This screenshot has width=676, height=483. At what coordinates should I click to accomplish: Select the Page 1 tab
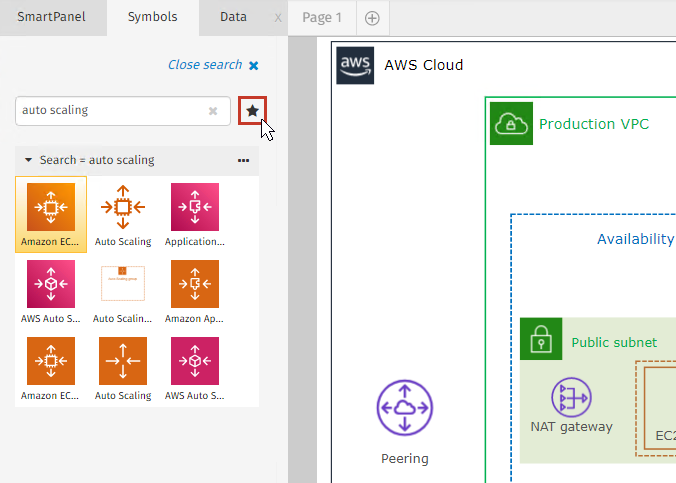coord(321,17)
